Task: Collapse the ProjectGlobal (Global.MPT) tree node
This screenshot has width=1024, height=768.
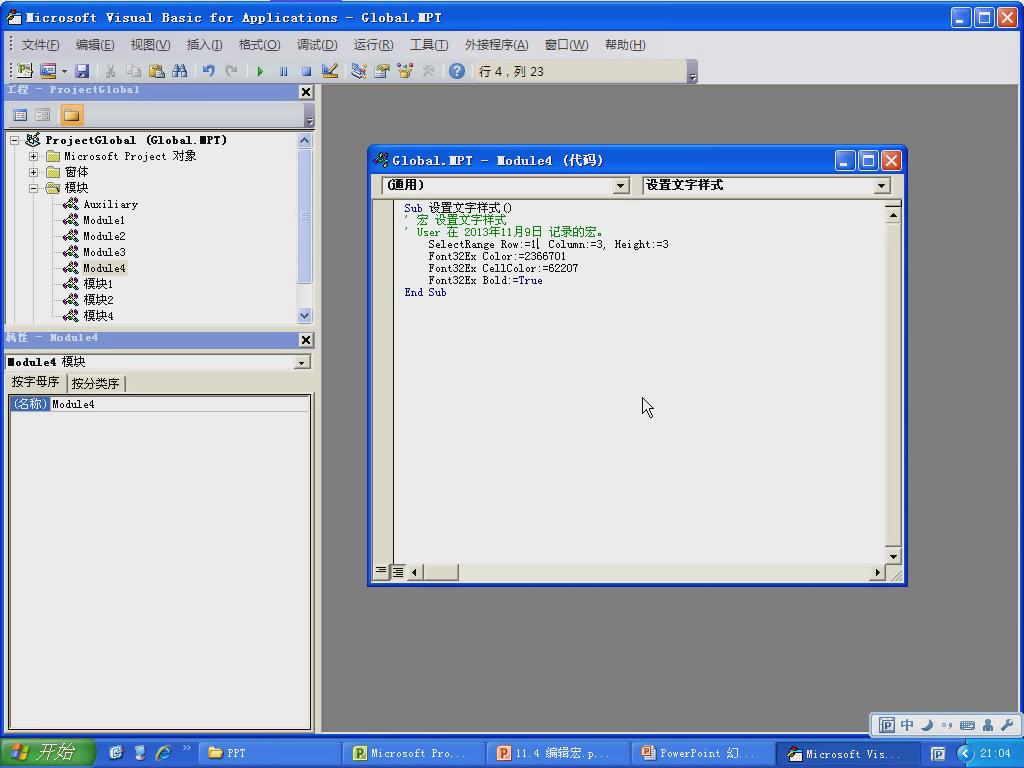Action: pos(14,140)
